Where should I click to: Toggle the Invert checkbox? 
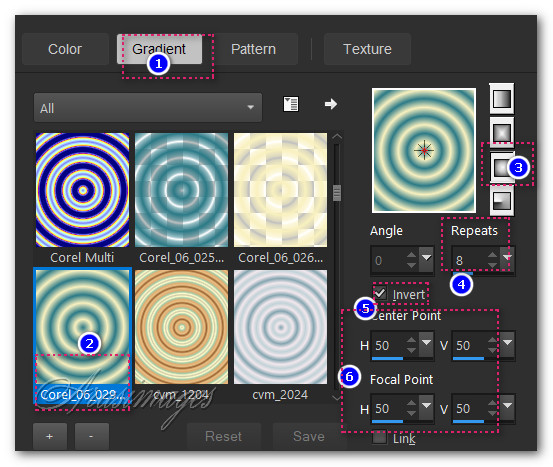point(380,293)
